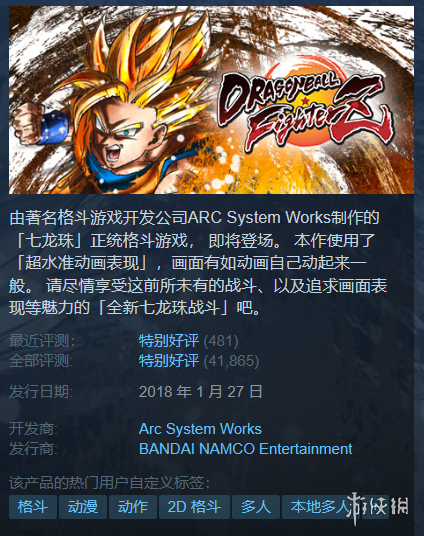
Task: Click the 游侠网 watermark logo
Action: tap(378, 507)
